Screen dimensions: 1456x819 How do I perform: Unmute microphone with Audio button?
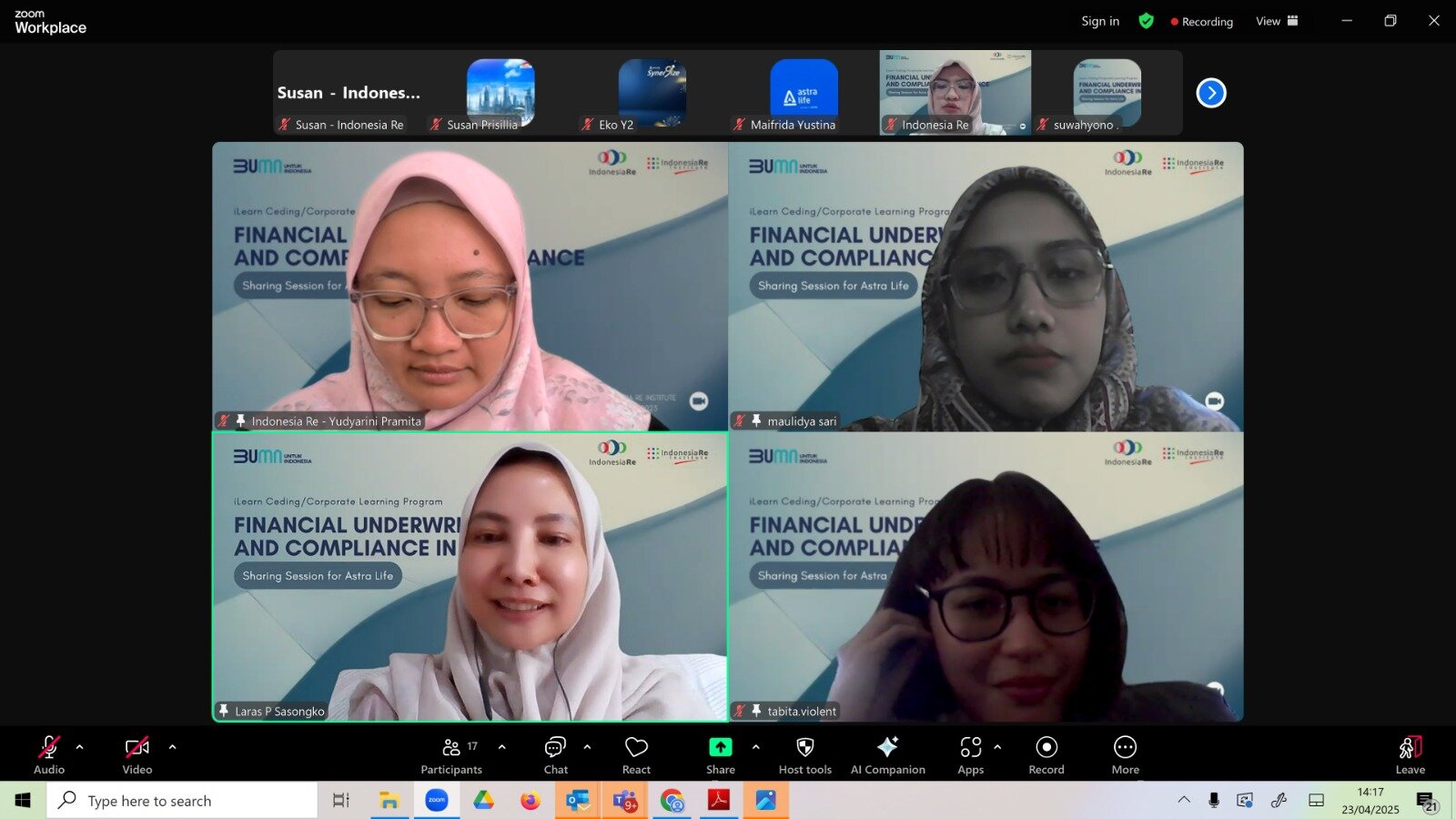point(49,755)
